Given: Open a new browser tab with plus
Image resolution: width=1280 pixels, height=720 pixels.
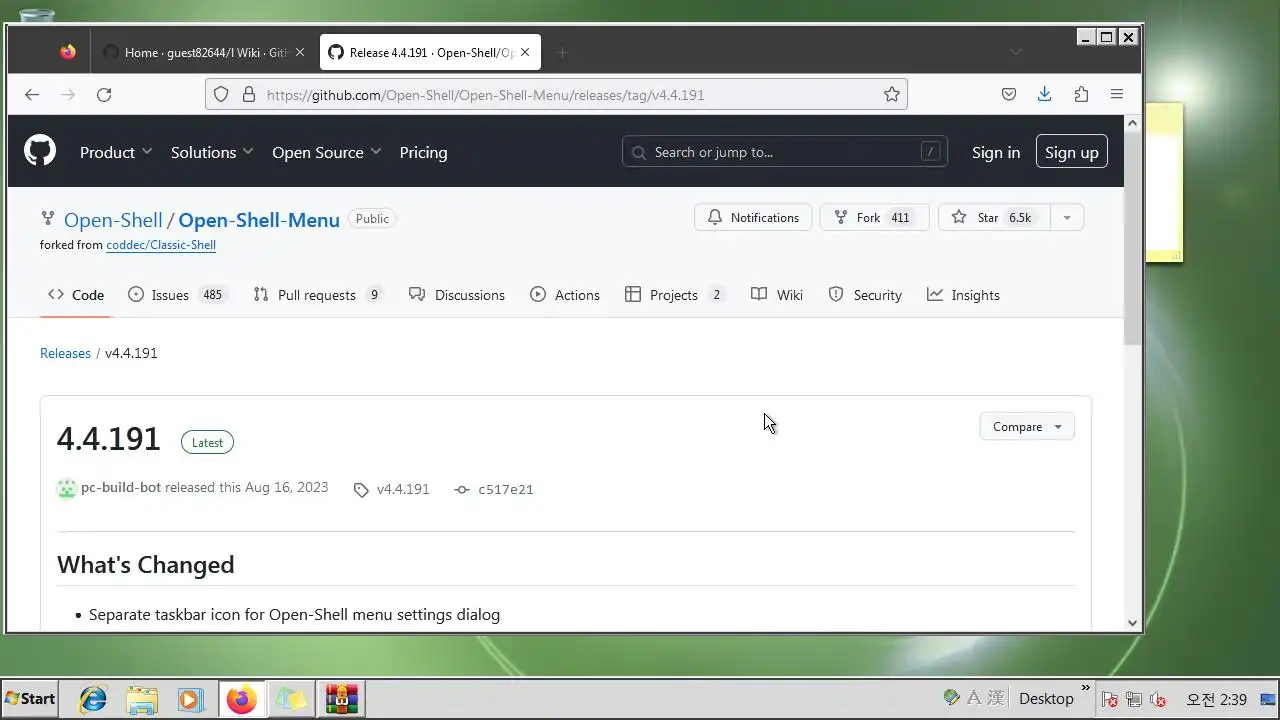Looking at the screenshot, I should (562, 52).
